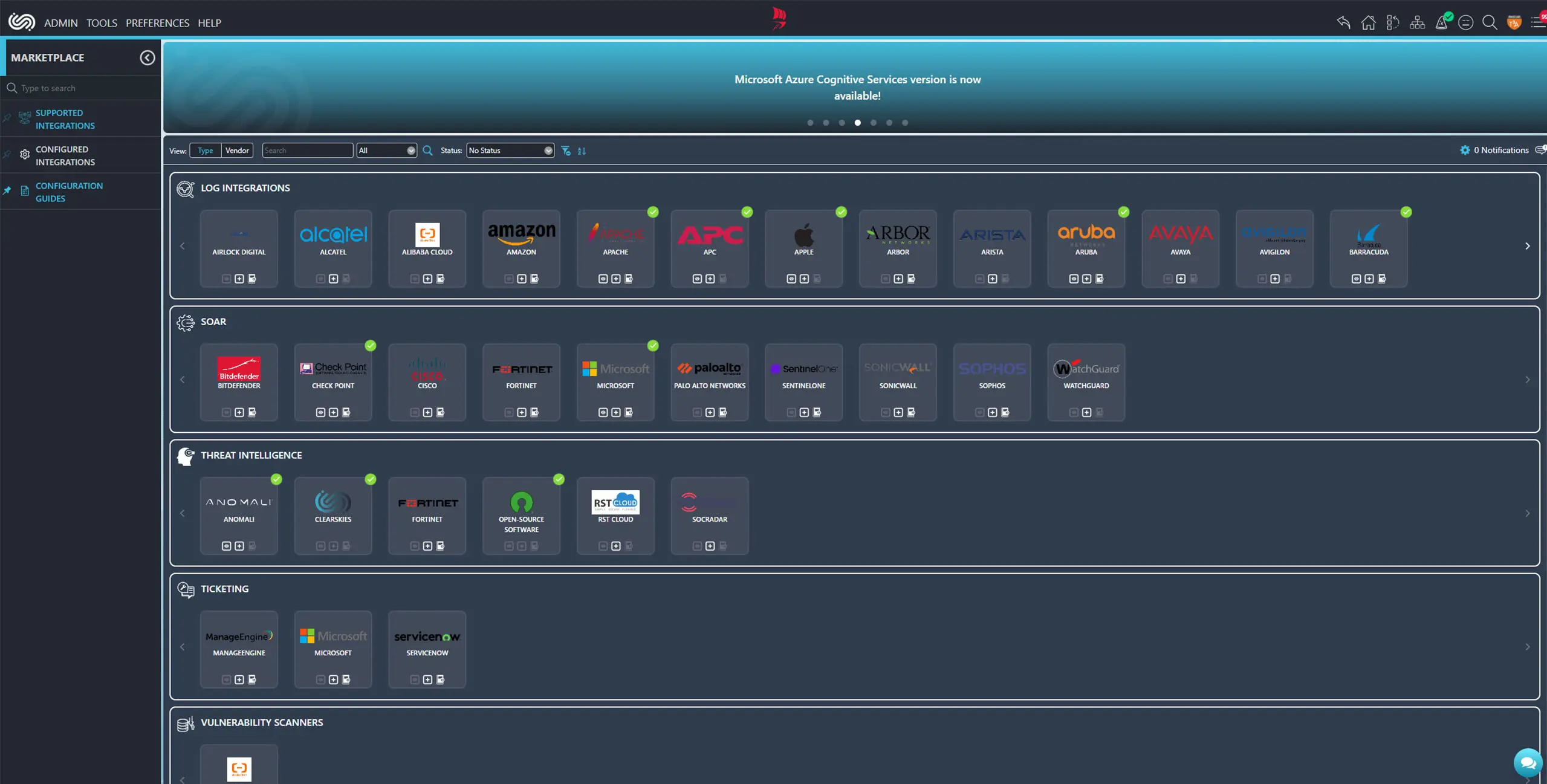Viewport: 1547px width, 784px height.
Task: Click the home icon in top toolbar
Action: pyautogui.click(x=1368, y=22)
